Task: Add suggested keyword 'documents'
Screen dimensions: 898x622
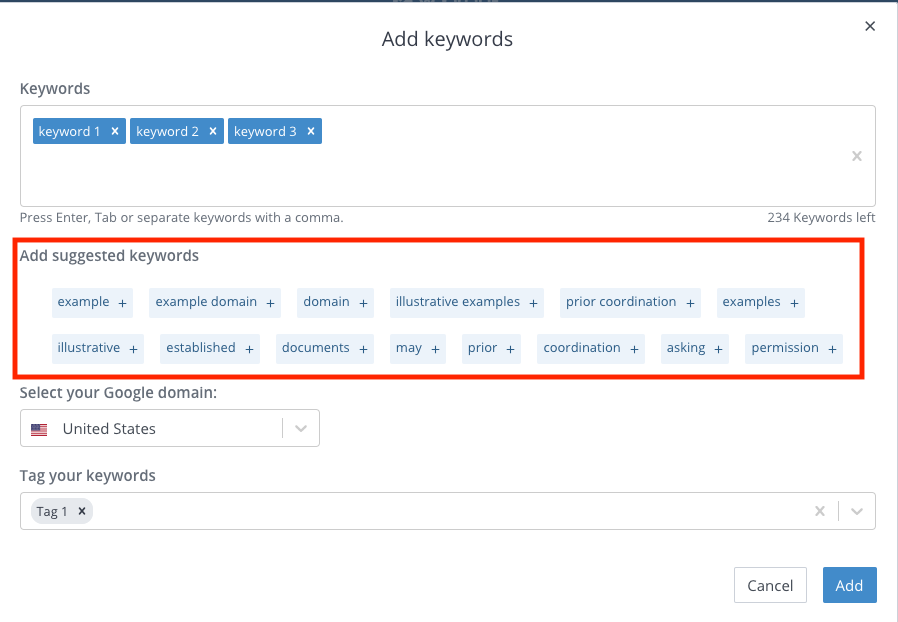Action: coord(325,348)
